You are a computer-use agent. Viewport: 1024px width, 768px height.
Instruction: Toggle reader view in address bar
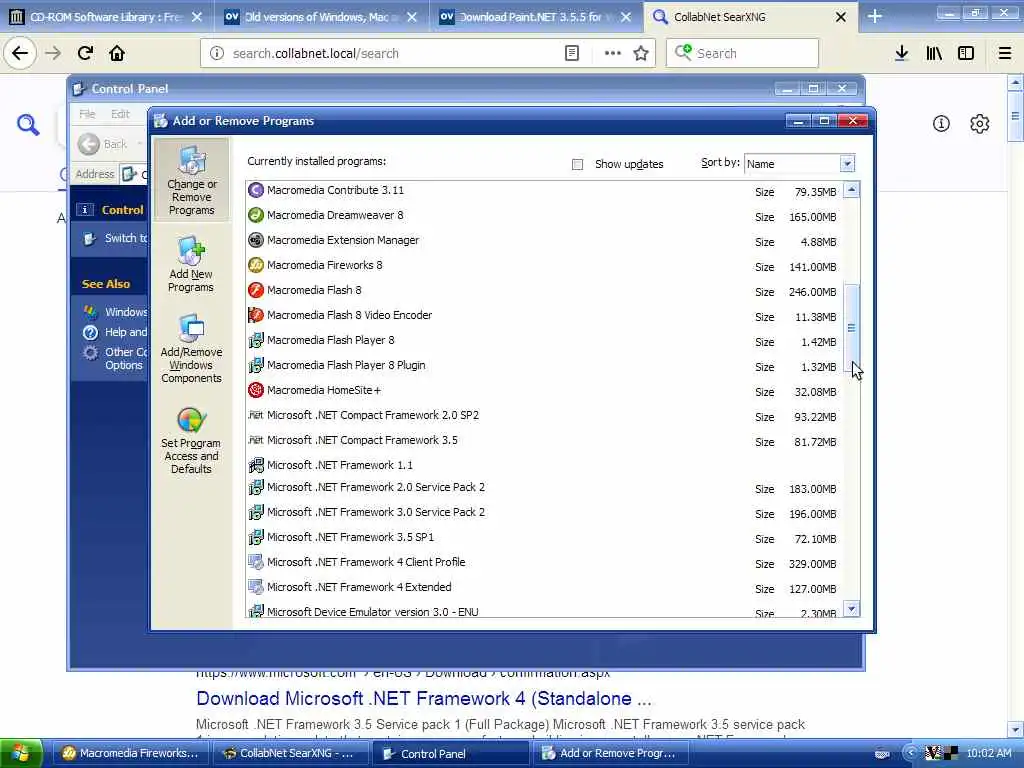pos(571,54)
